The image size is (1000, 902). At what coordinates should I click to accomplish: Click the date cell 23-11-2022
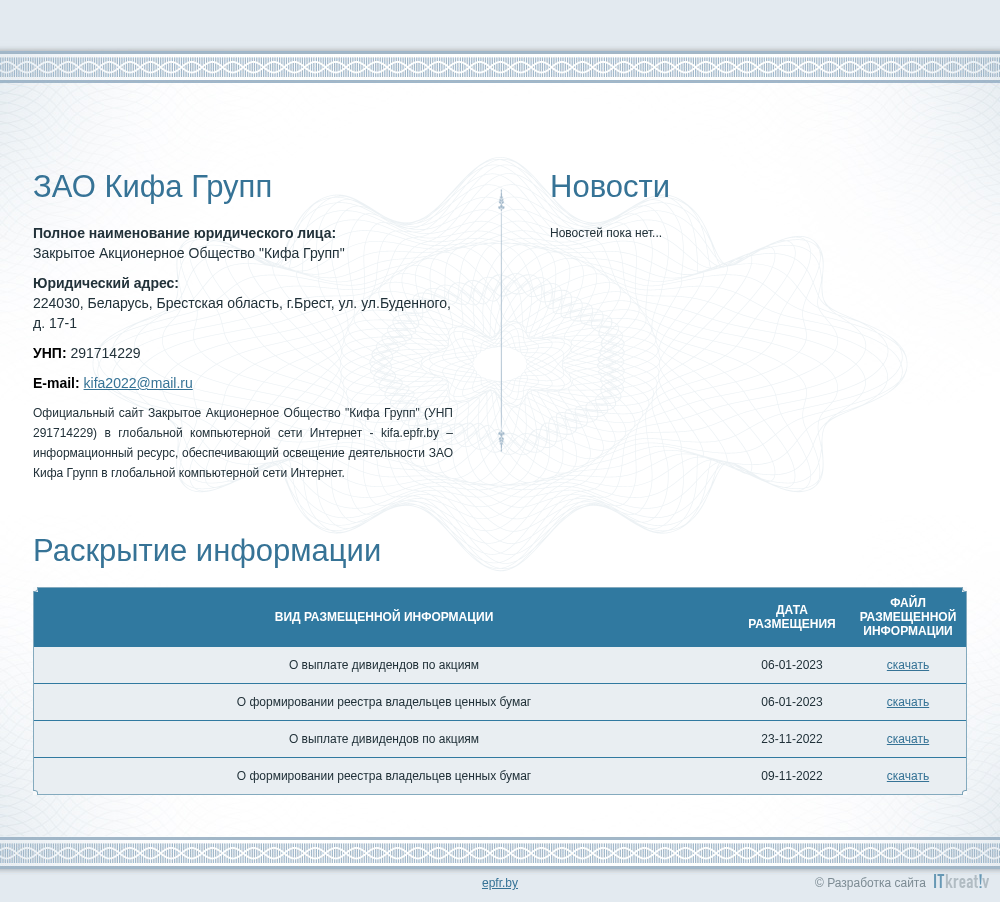pyautogui.click(x=791, y=739)
